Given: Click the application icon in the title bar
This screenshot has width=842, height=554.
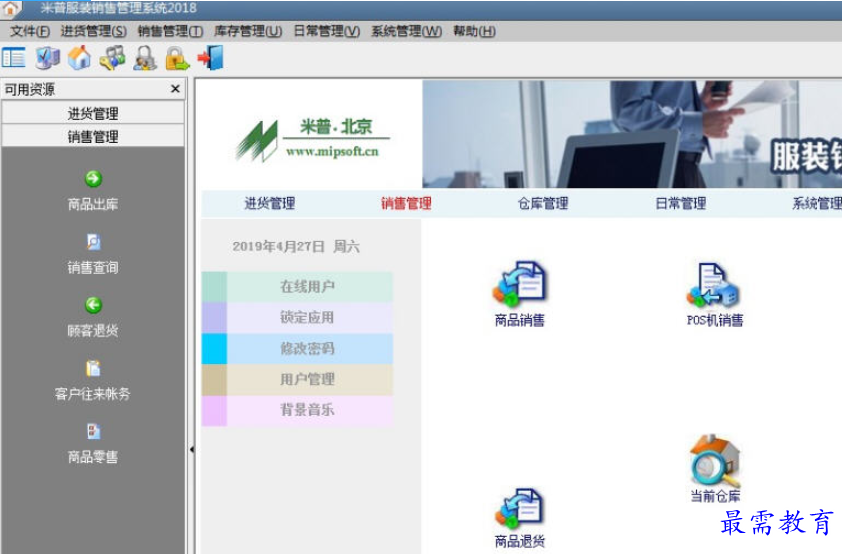Looking at the screenshot, I should (x=10, y=8).
